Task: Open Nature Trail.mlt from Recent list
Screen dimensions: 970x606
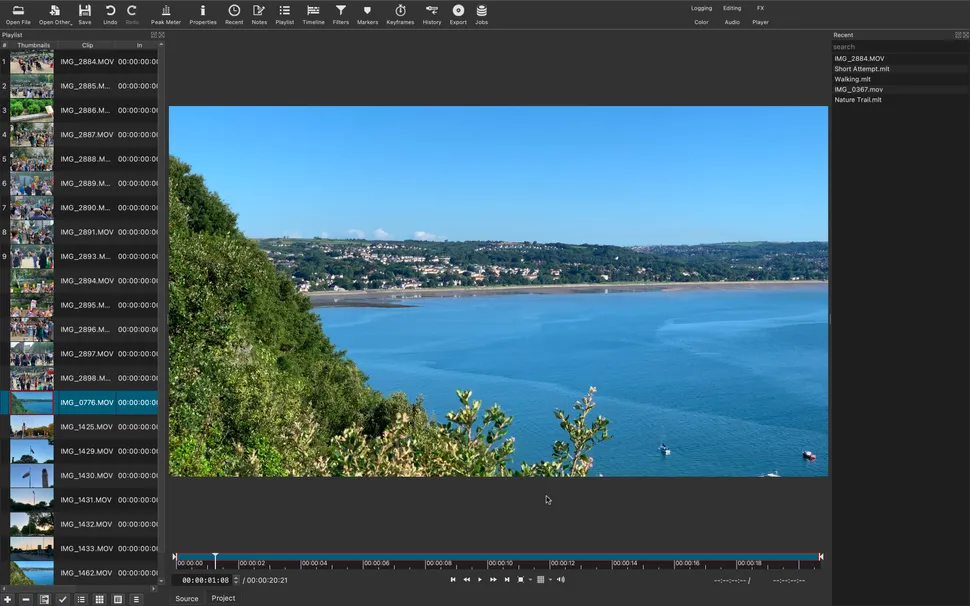Action: (858, 100)
